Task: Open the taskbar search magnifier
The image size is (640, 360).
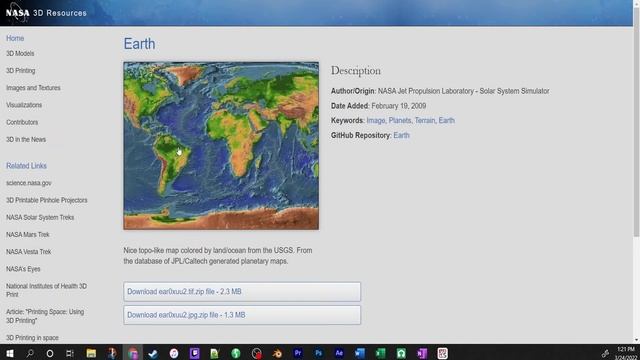Action: (x=30, y=353)
